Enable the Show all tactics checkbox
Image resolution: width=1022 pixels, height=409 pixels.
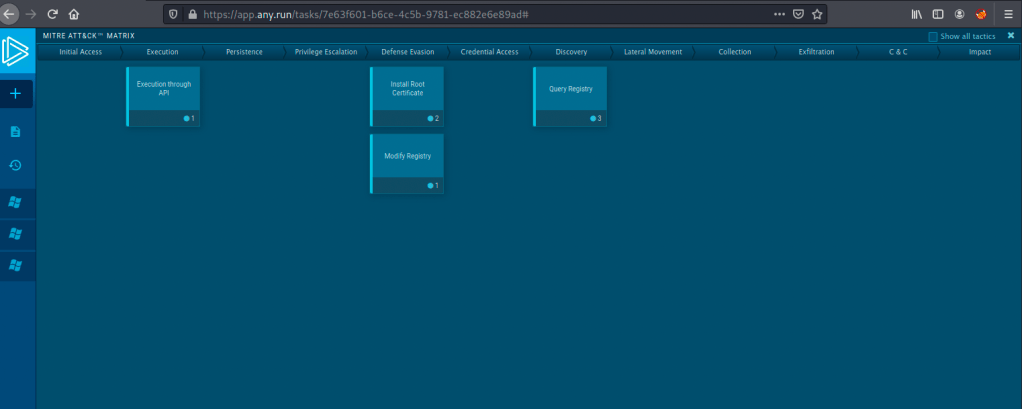coord(933,36)
